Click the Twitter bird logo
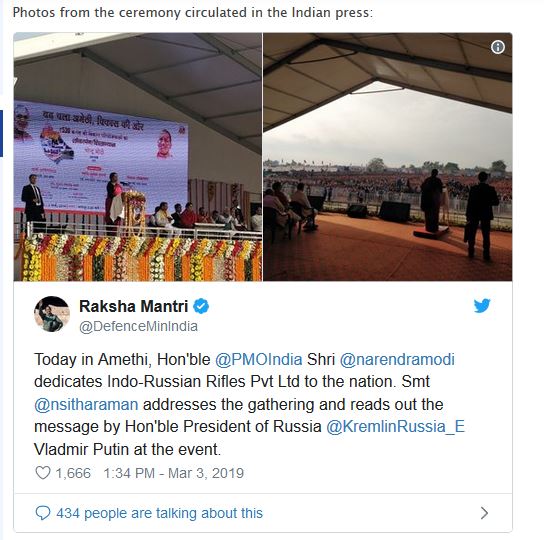This screenshot has height=540, width=544. (482, 305)
